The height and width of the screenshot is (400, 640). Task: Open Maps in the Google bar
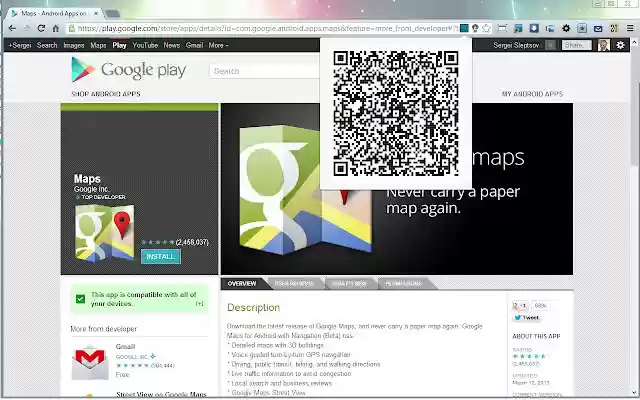98,45
